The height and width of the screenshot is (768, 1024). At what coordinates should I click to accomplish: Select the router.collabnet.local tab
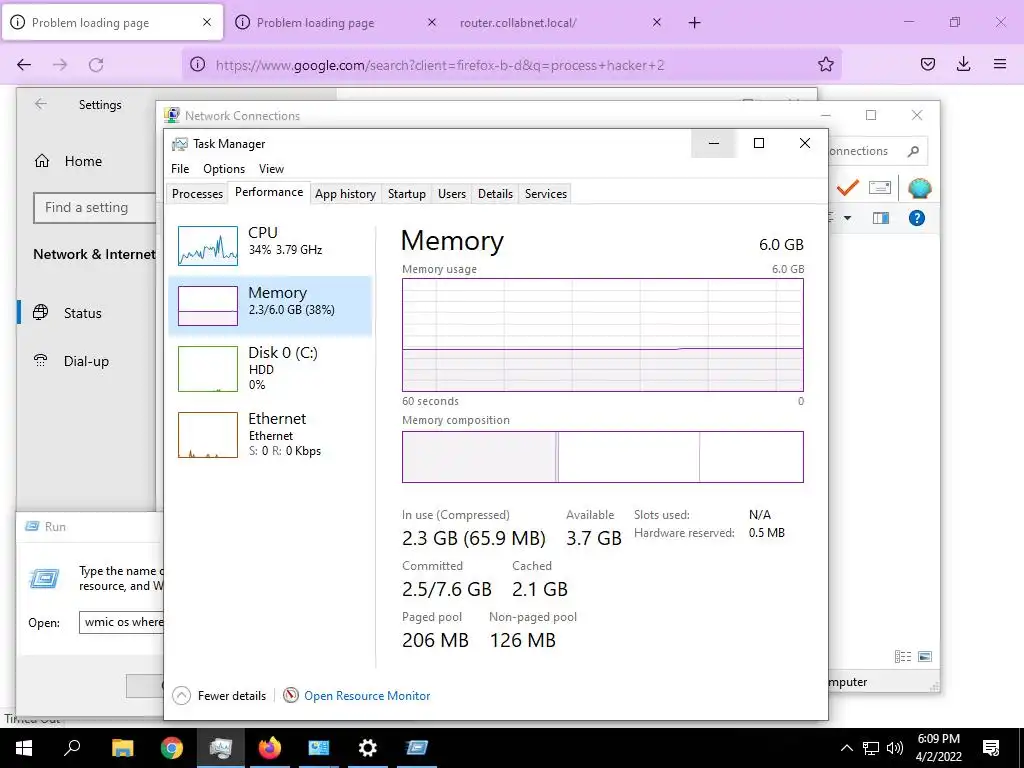(518, 23)
